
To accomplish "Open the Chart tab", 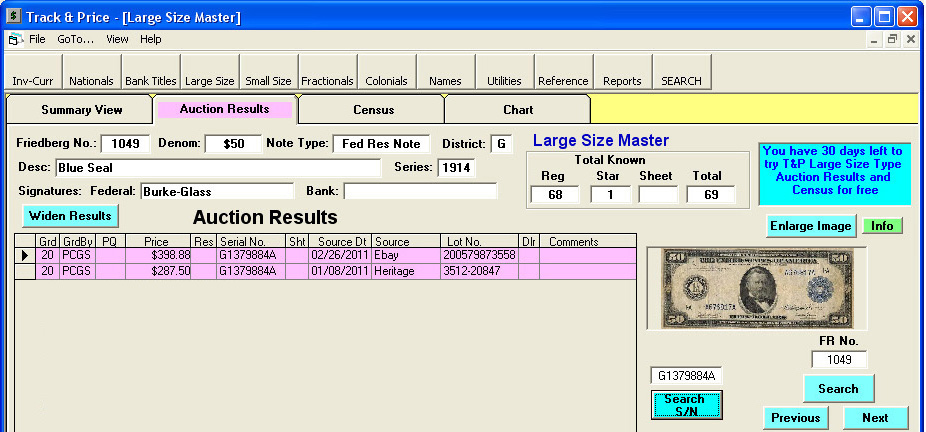I will (518, 110).
